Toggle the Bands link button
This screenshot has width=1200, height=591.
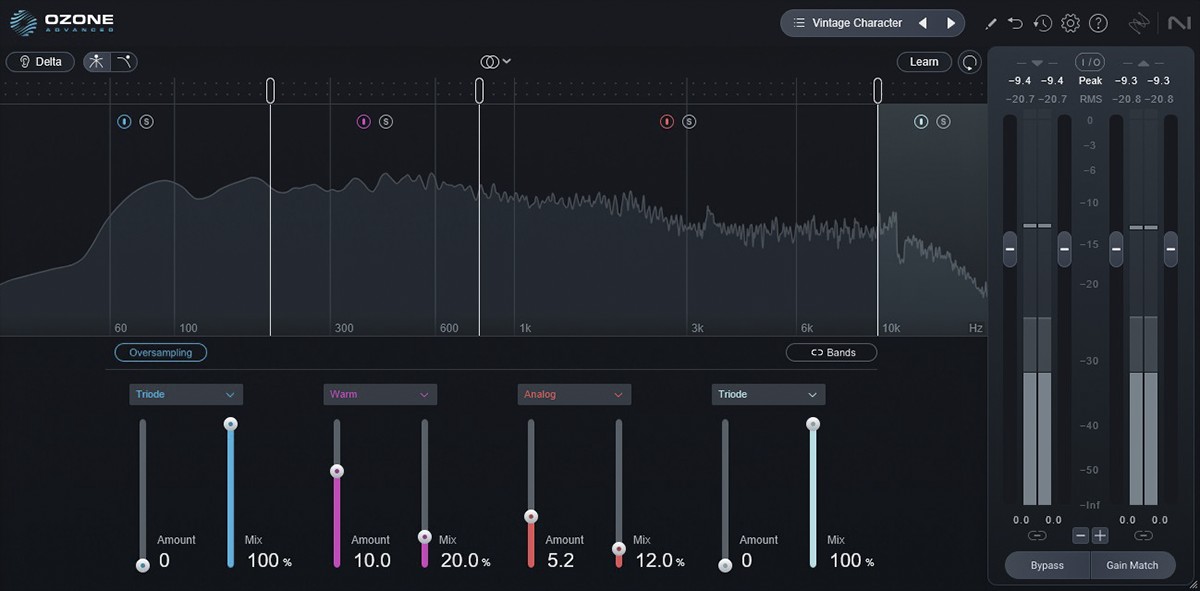click(x=832, y=352)
